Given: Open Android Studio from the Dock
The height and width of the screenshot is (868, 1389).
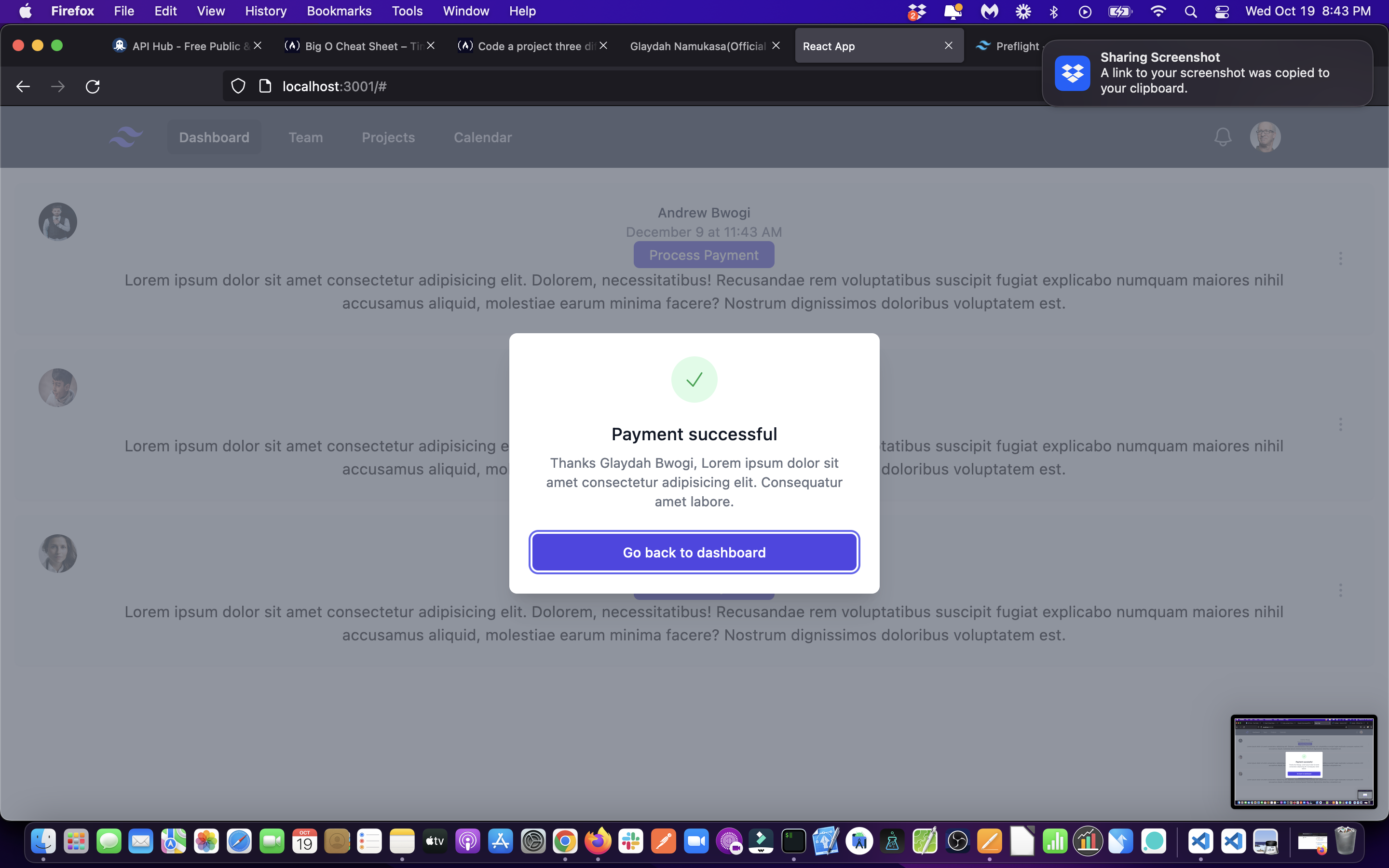Looking at the screenshot, I should pos(859,841).
